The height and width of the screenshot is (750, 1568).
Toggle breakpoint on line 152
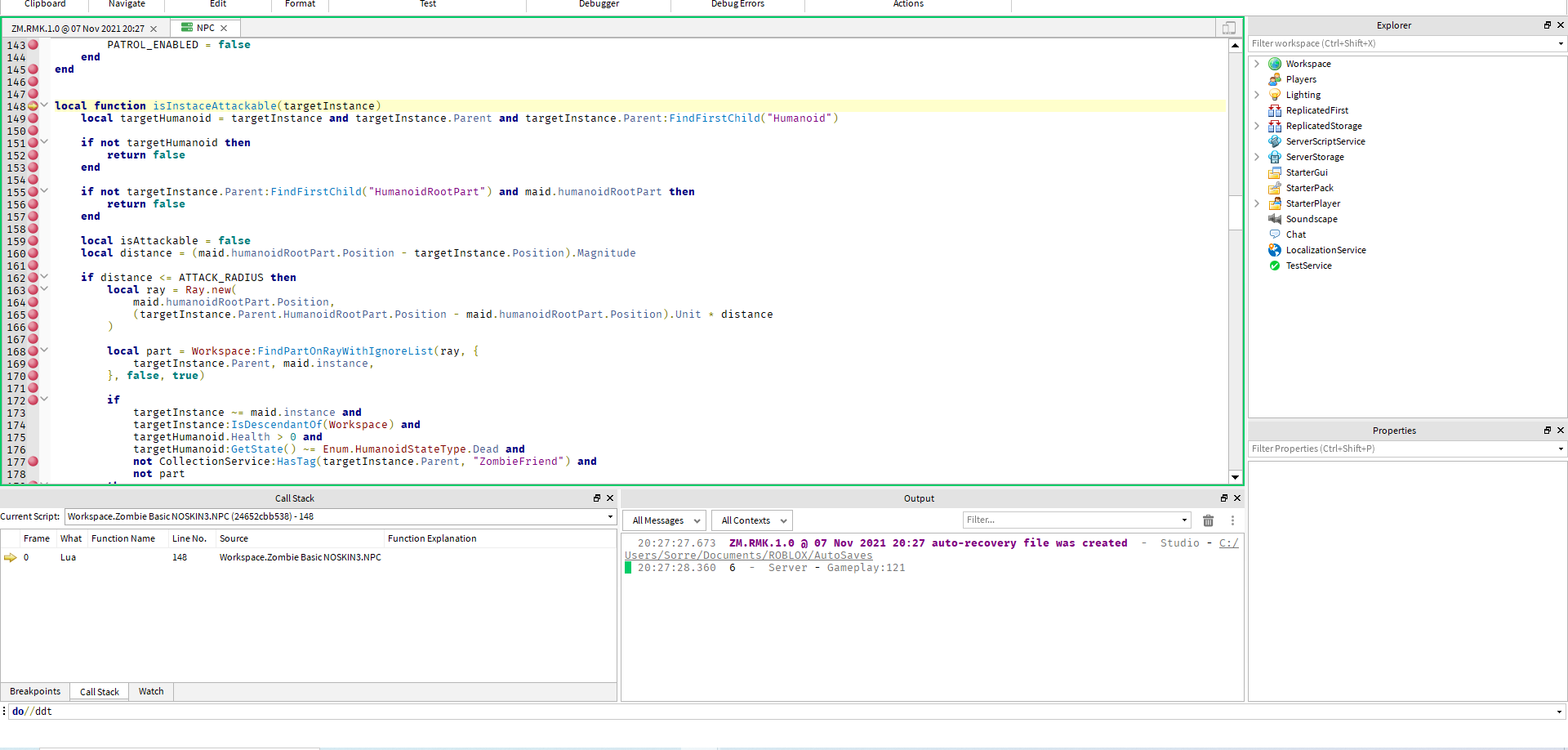[x=33, y=155]
